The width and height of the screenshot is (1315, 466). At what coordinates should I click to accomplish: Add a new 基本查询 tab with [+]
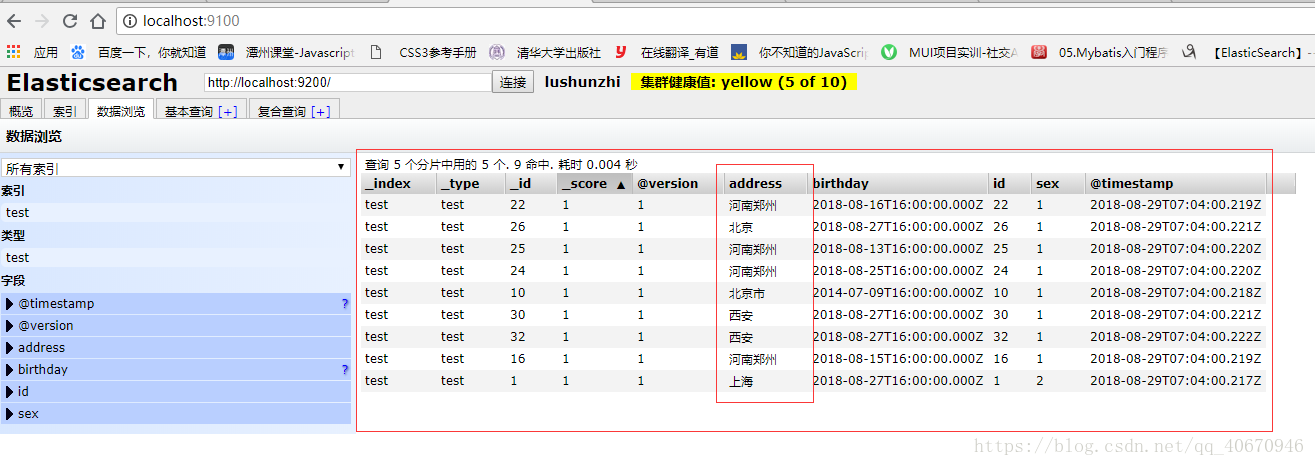click(x=227, y=111)
